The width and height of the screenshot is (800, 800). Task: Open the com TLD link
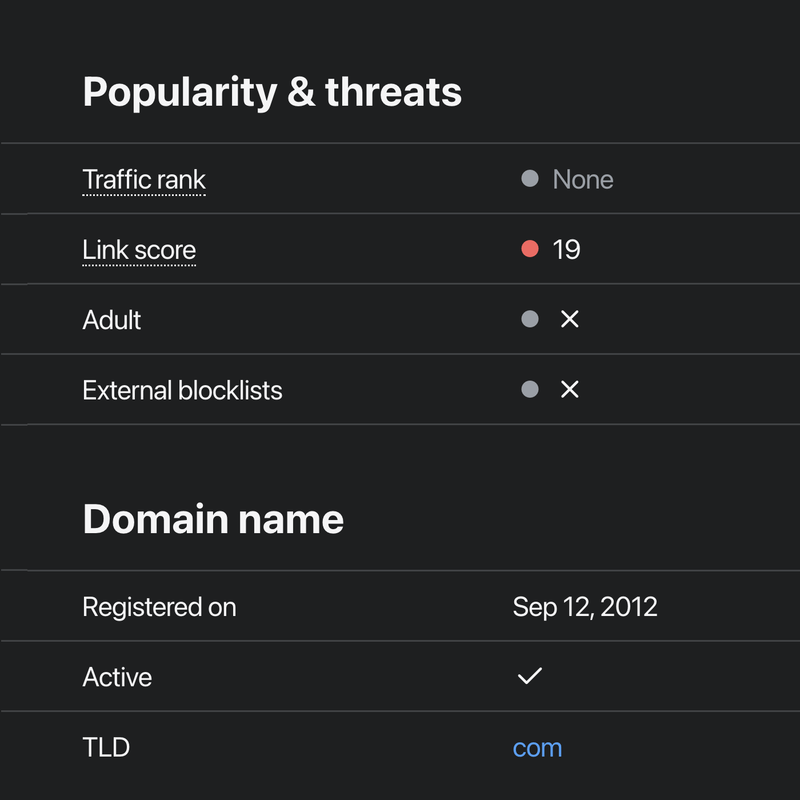[537, 748]
